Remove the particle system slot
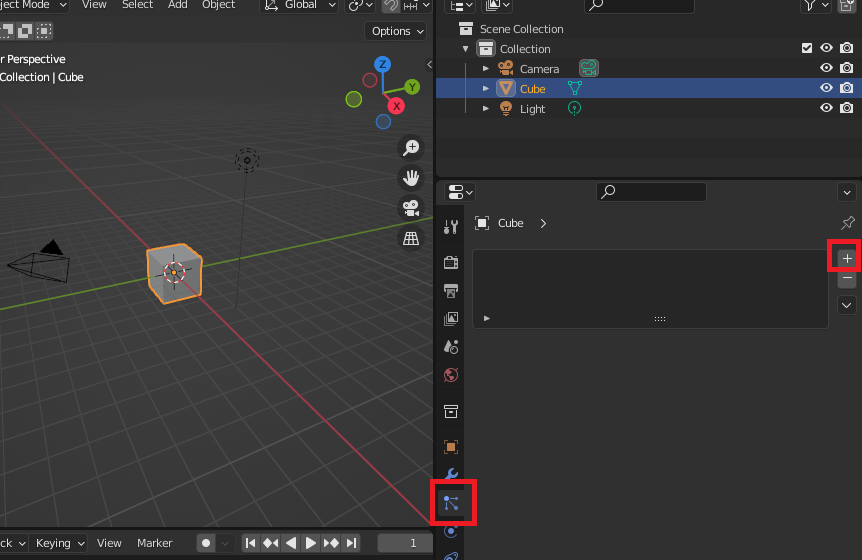 (x=847, y=278)
